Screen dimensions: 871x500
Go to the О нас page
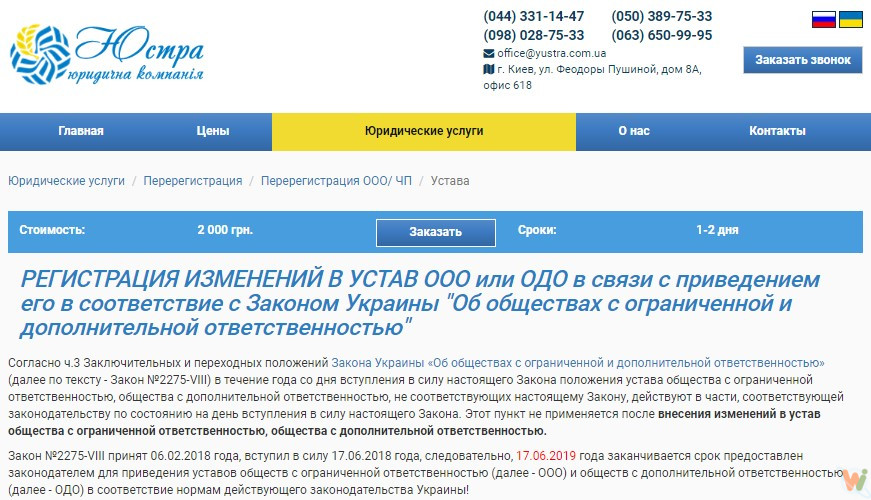(x=634, y=131)
